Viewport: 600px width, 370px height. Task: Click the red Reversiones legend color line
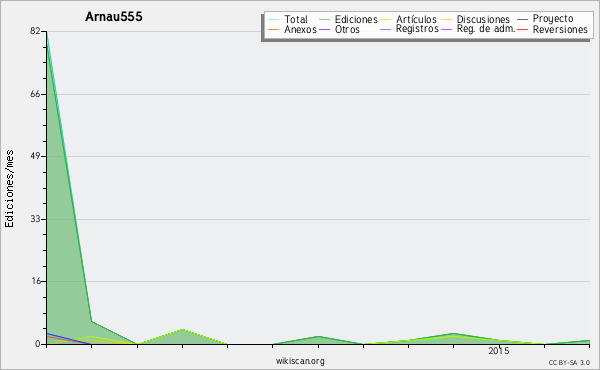[522, 29]
